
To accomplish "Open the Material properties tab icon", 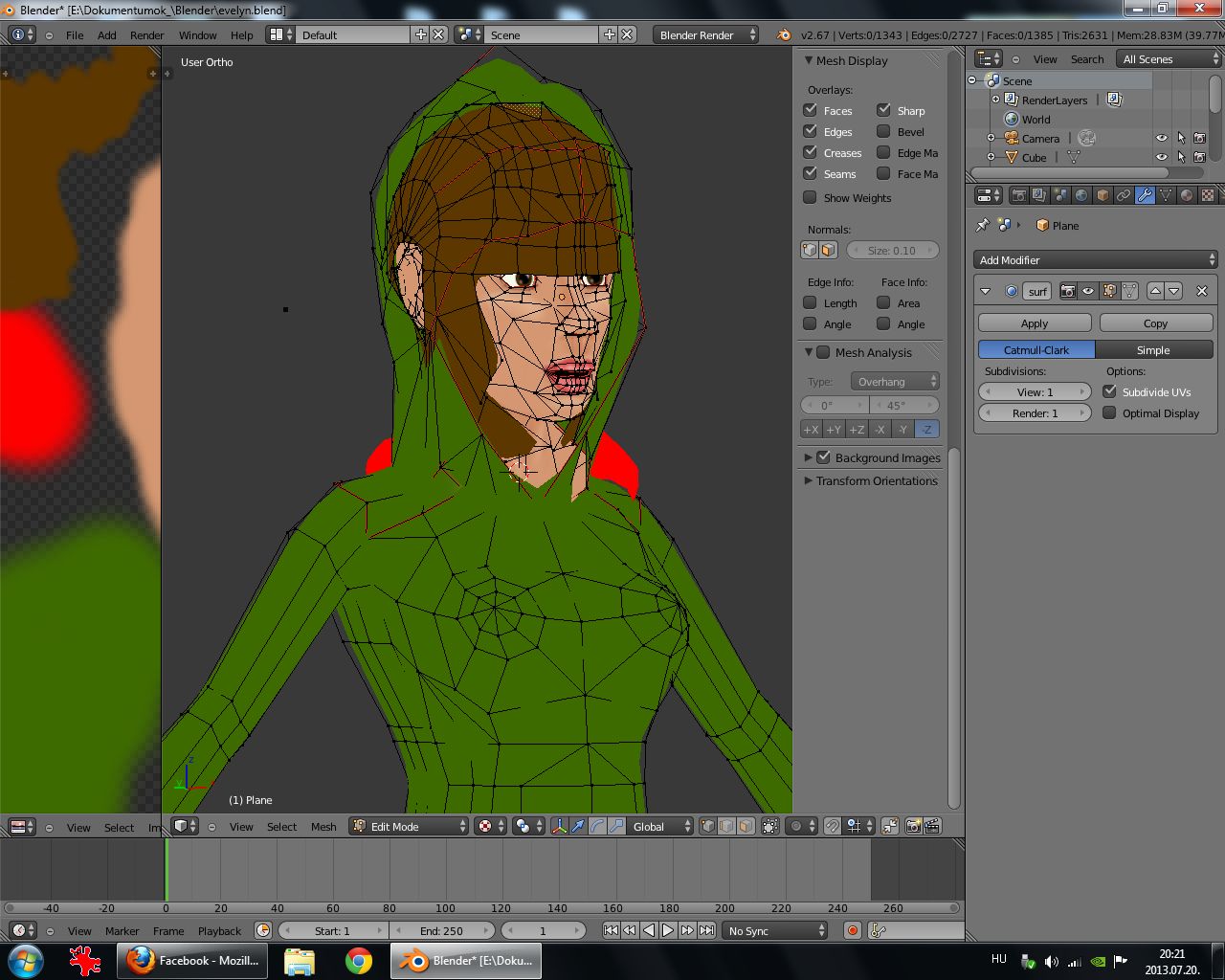I will tap(1187, 195).
